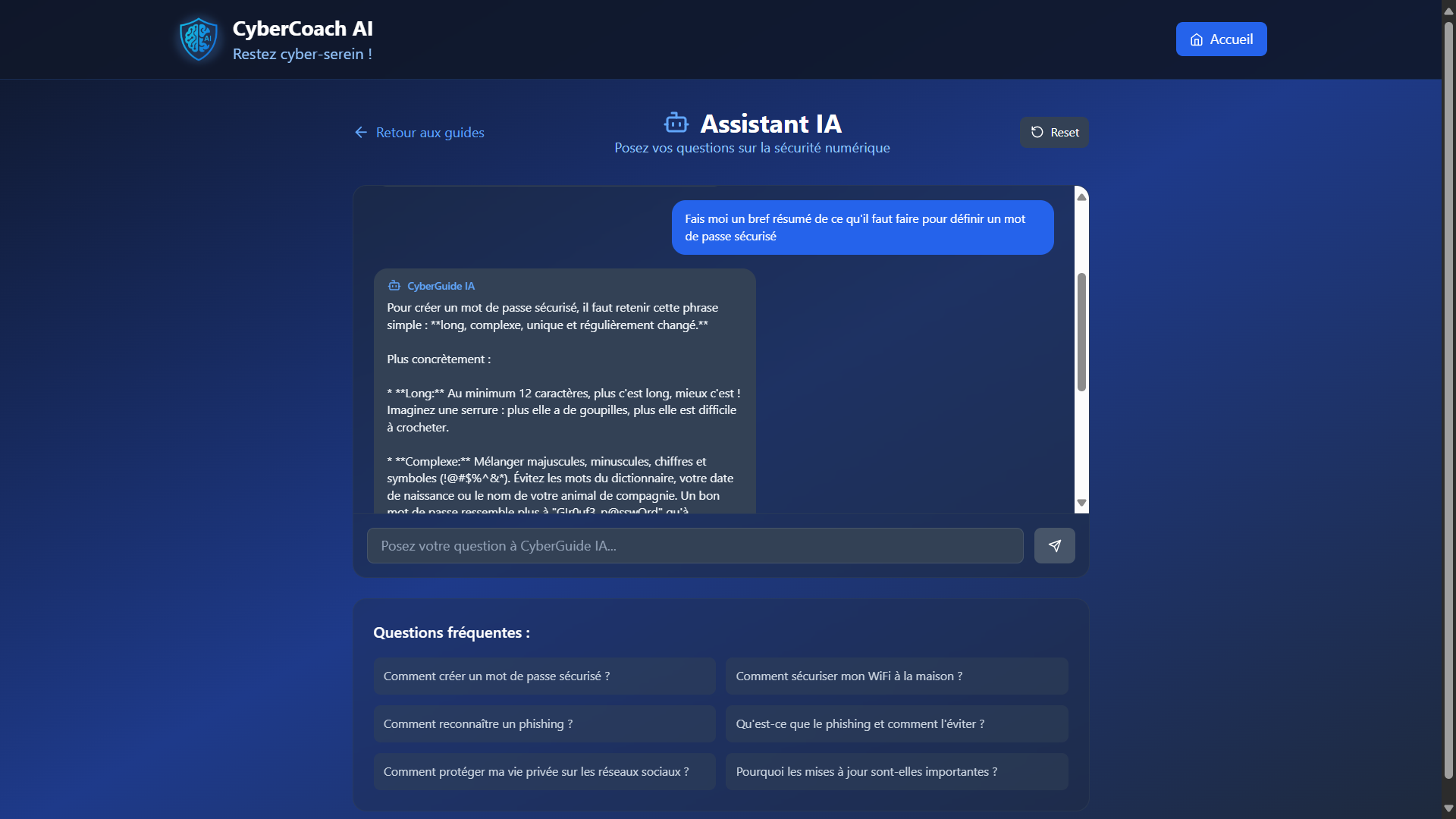Click the circular arrow Reset icon
1456x819 pixels.
pos(1037,132)
